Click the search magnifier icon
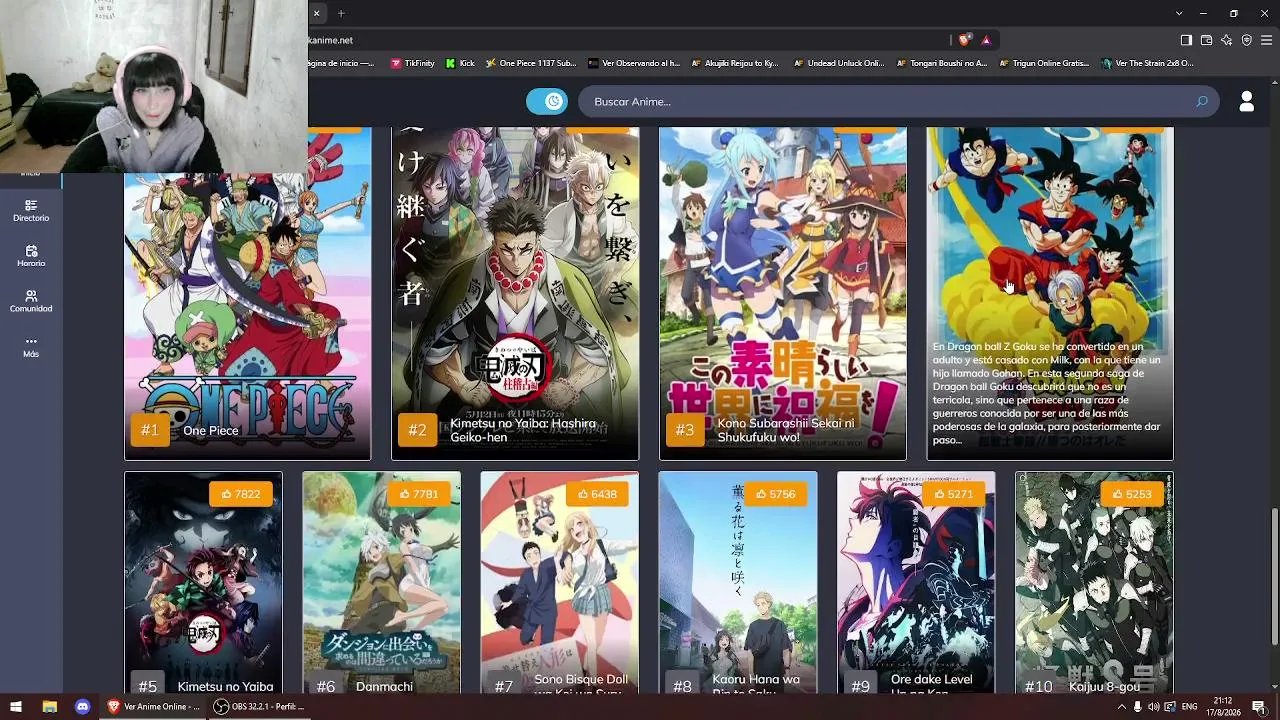 (1202, 101)
